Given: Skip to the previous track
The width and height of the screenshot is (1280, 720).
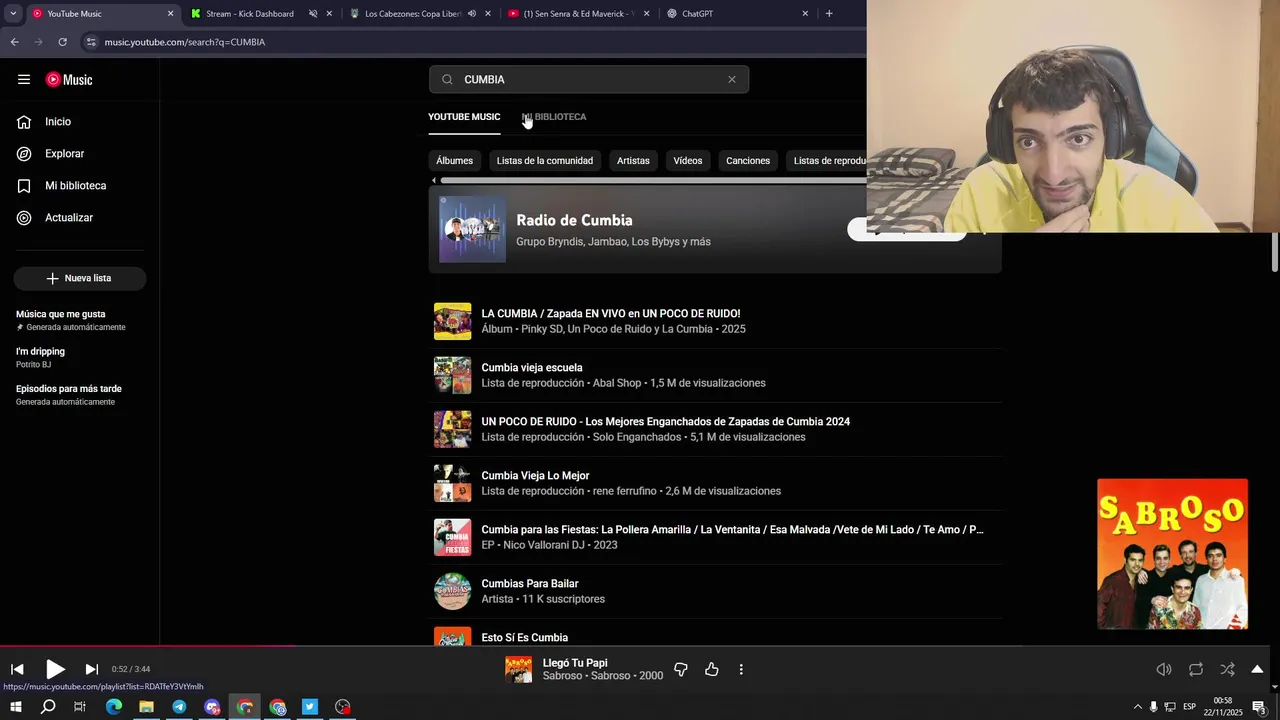Looking at the screenshot, I should [x=17, y=670].
